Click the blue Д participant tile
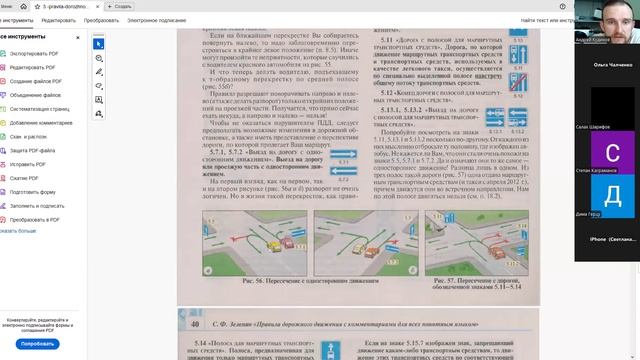This screenshot has width=640, height=360. pyautogui.click(x=613, y=196)
